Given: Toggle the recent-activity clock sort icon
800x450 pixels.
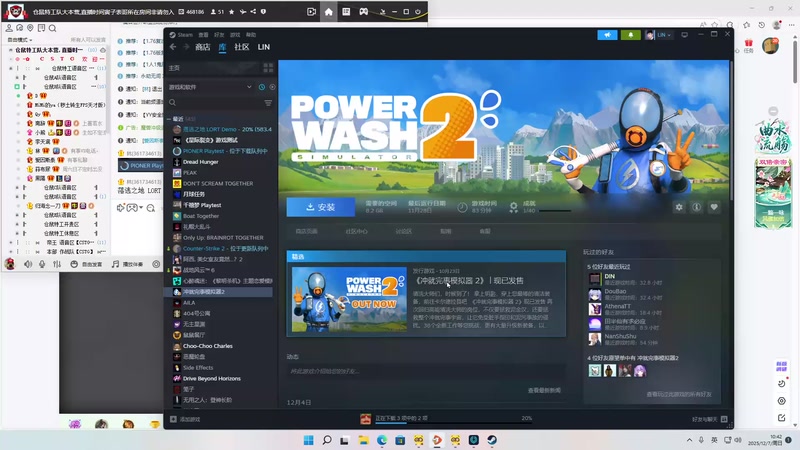Looking at the screenshot, I should [262, 87].
